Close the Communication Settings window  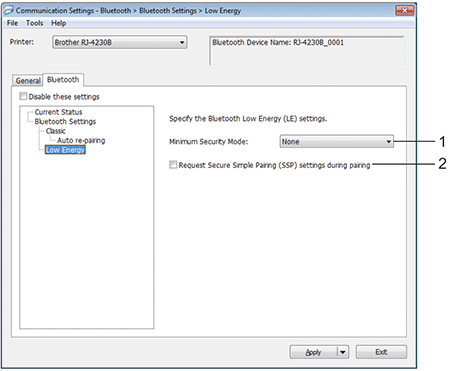[404, 10]
